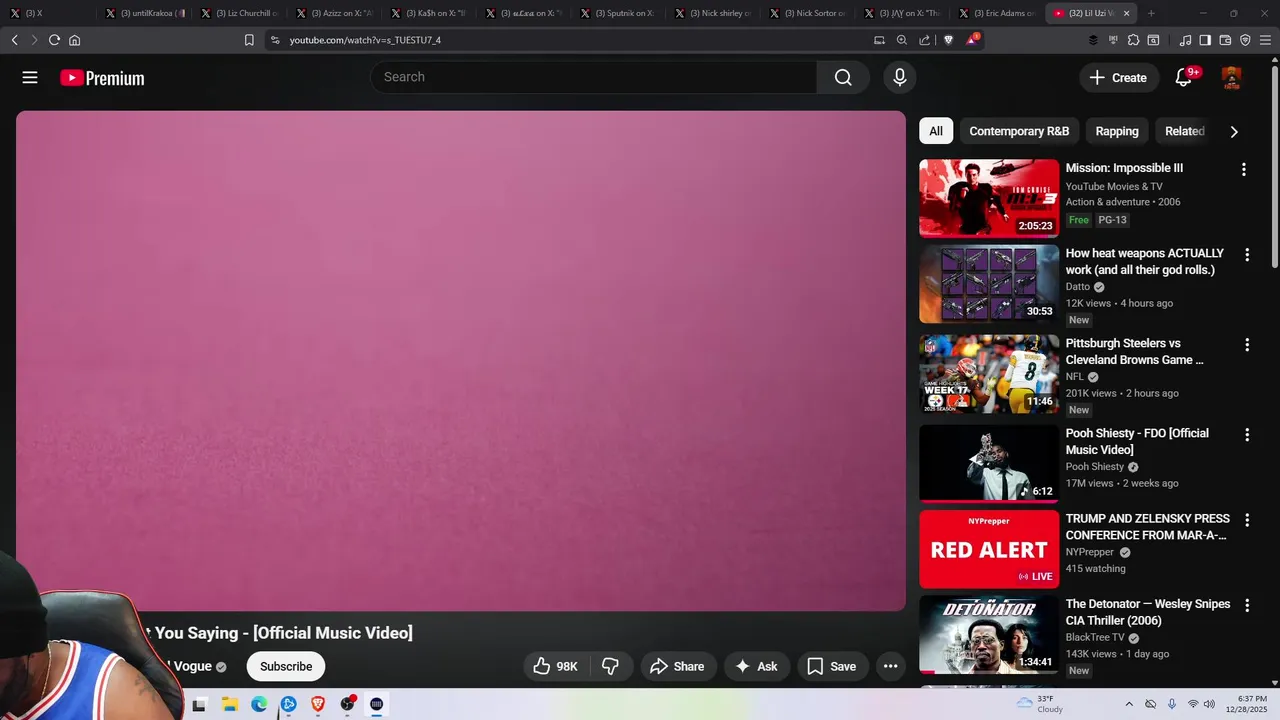Open How heat weapons ACTUALLY work title
The width and height of the screenshot is (1280, 720).
point(1145,262)
